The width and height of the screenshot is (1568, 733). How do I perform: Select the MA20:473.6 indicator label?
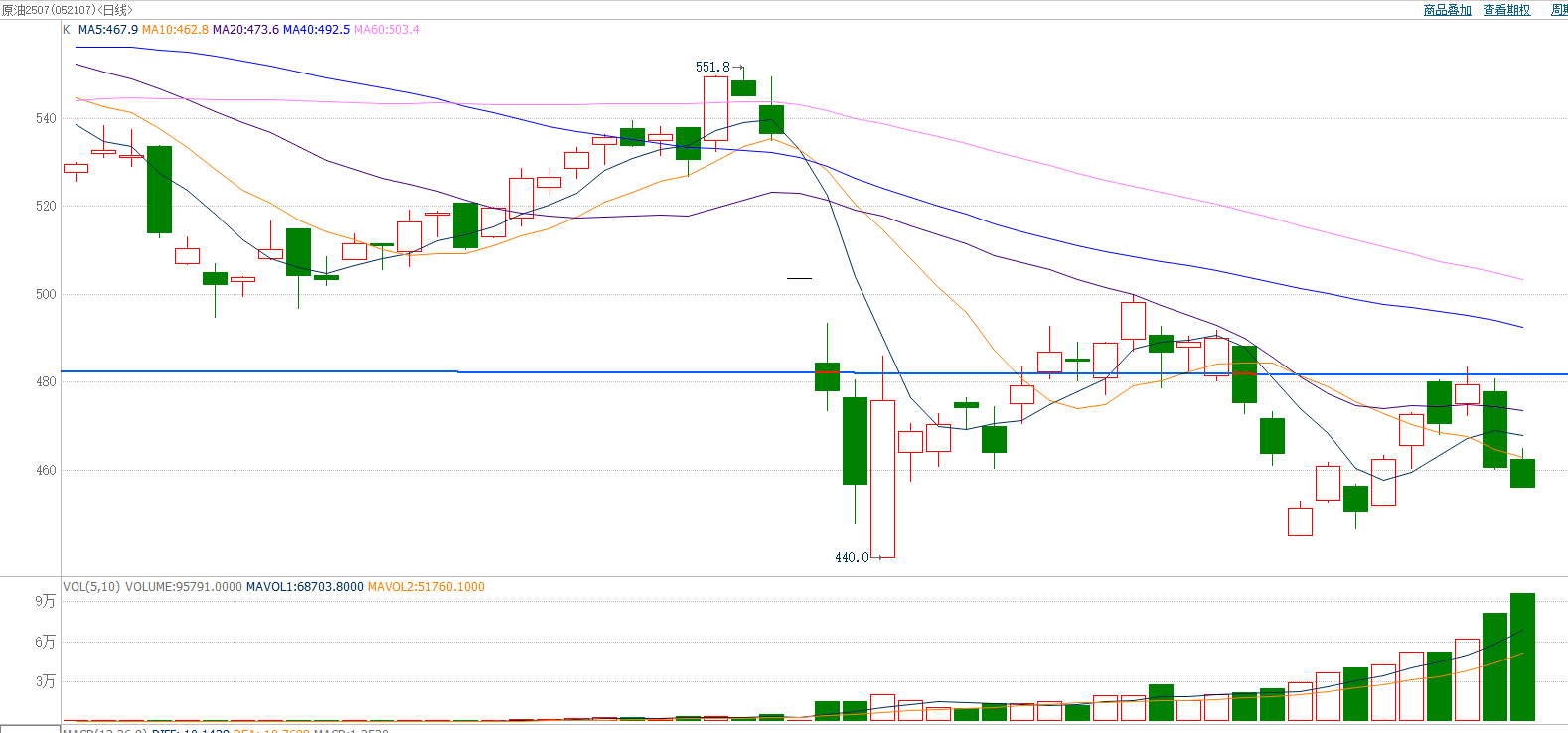(x=245, y=30)
